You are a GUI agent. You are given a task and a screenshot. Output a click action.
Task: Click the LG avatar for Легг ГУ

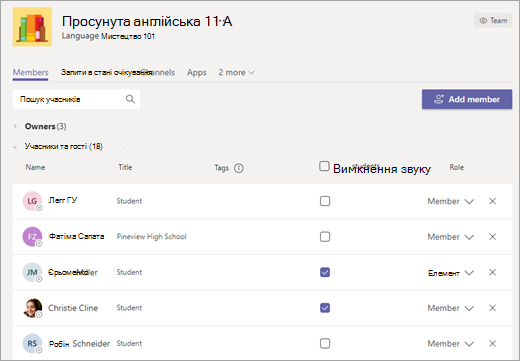point(32,201)
